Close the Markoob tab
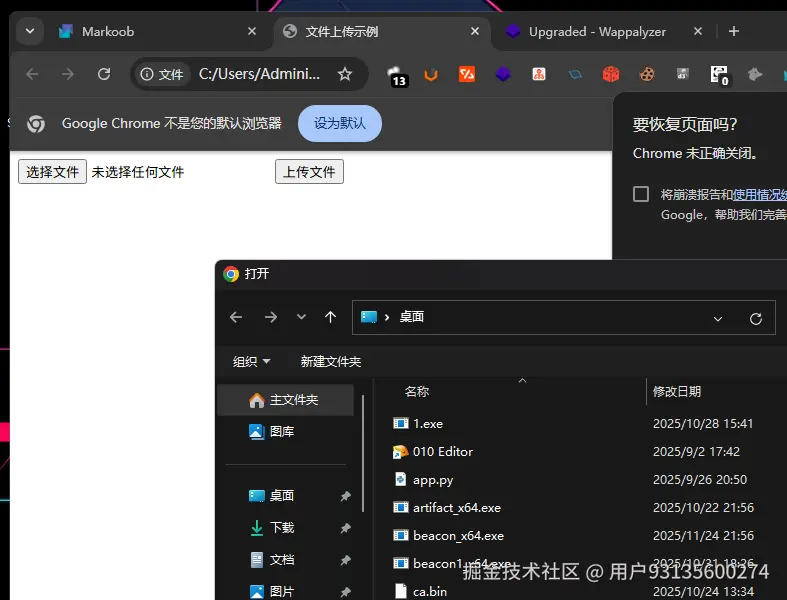Screen dimensions: 787x600 252,32
